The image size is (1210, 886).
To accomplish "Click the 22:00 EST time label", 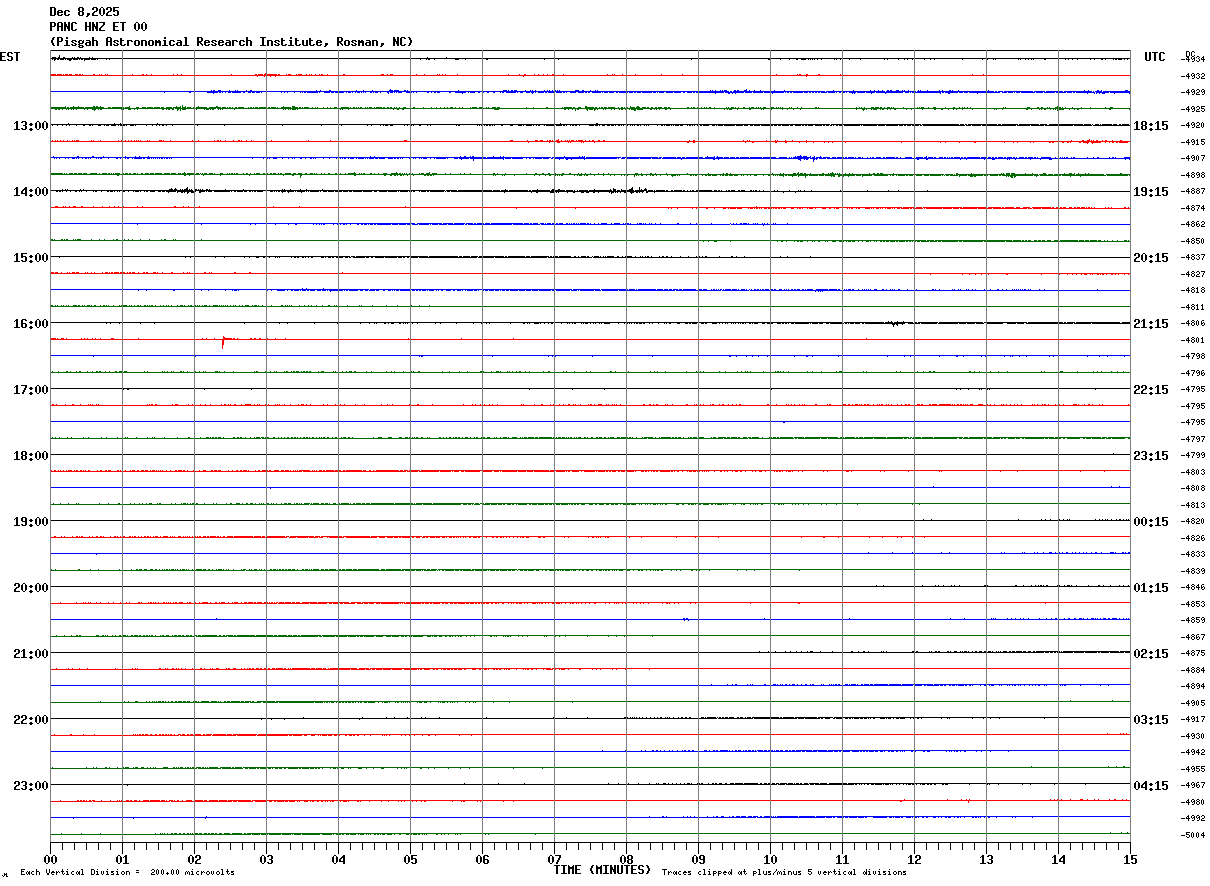I will 30,720.
